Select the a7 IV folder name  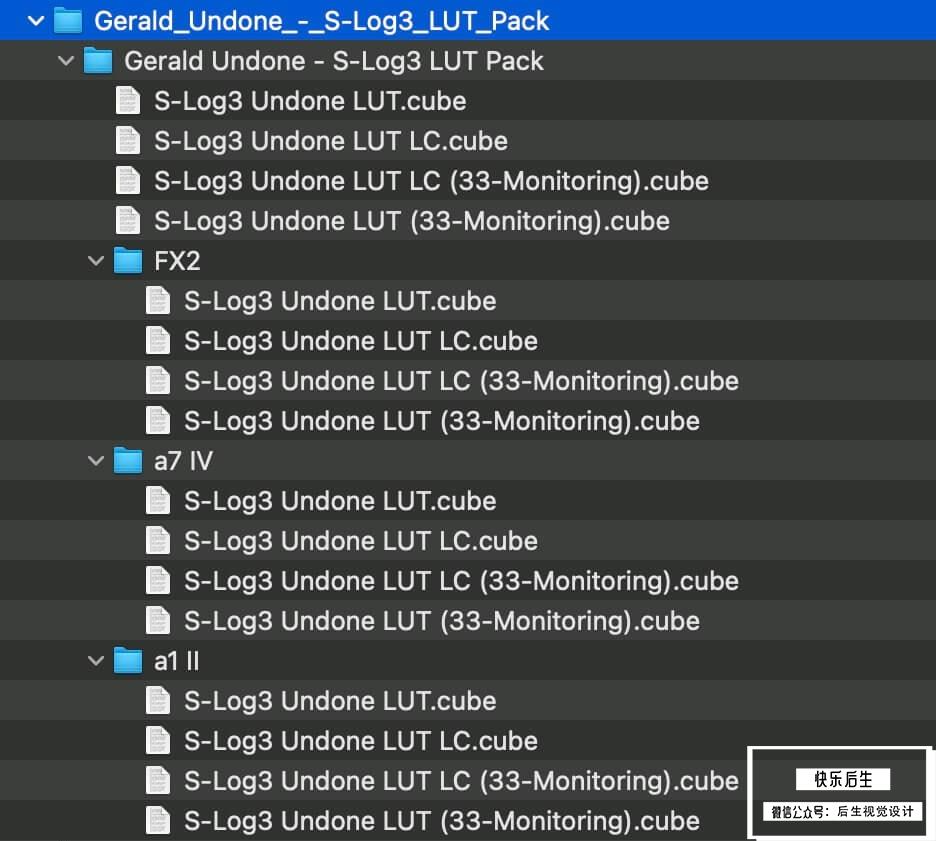tap(183, 461)
